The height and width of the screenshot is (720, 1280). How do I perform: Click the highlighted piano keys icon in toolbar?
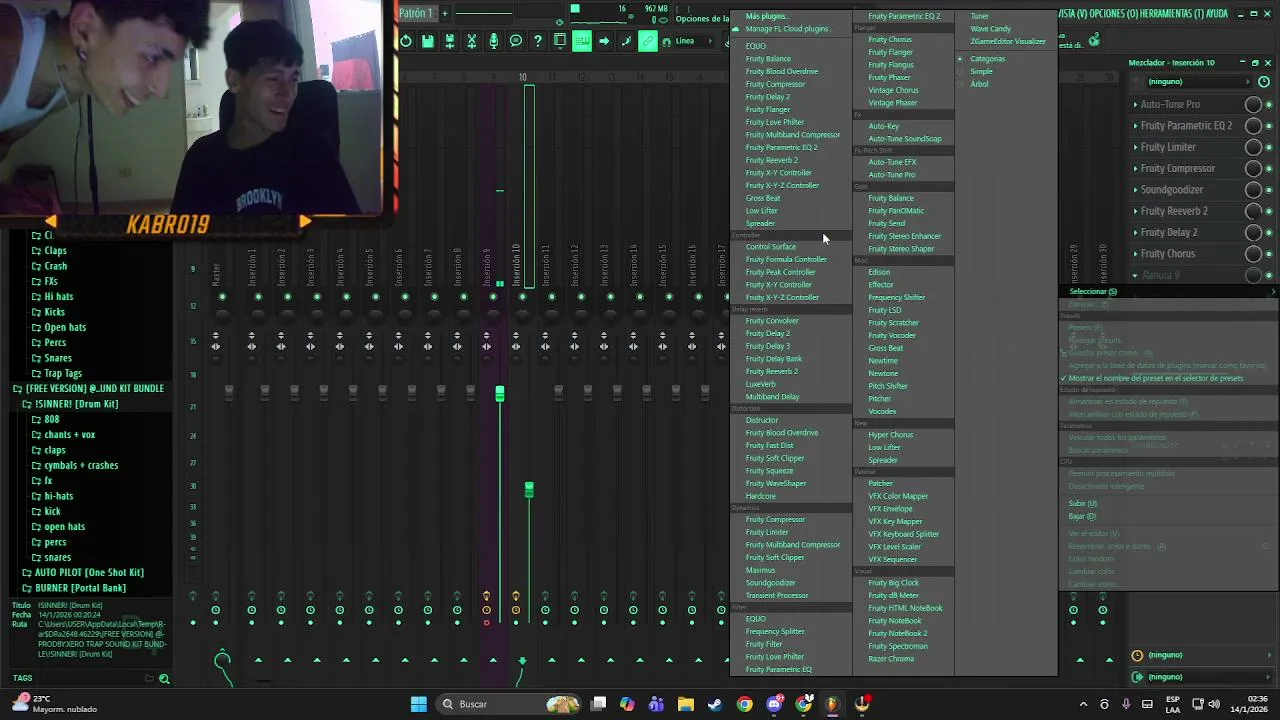pyautogui.click(x=582, y=41)
